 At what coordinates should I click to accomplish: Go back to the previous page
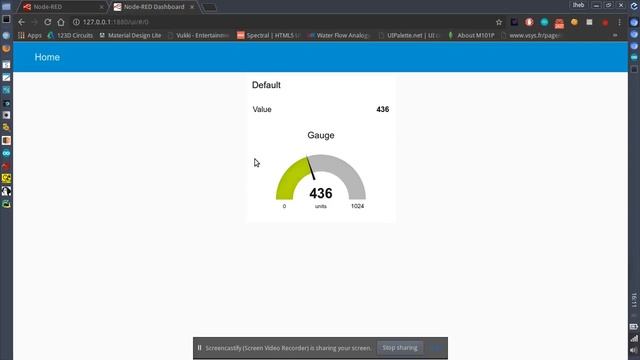21,22
